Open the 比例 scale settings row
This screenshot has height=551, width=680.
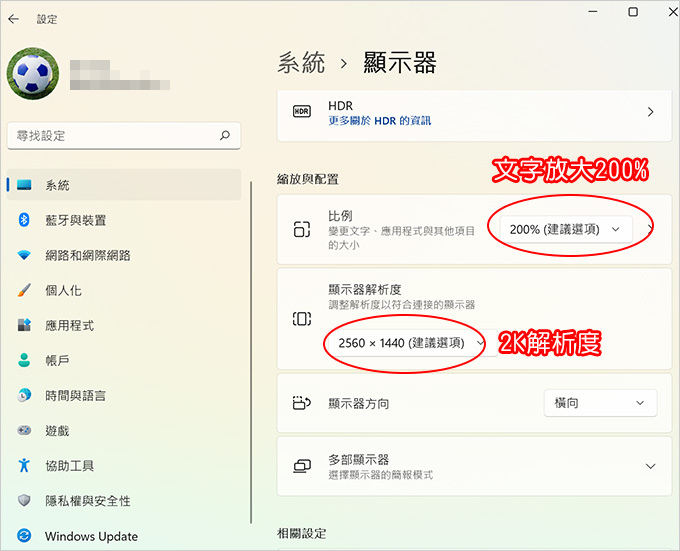coord(474,229)
